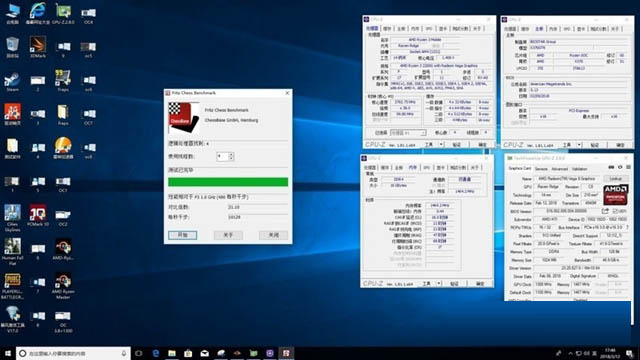Click OK (确定) in CPU-Z processor window
This screenshot has width=640, height=360.
(x=482, y=144)
